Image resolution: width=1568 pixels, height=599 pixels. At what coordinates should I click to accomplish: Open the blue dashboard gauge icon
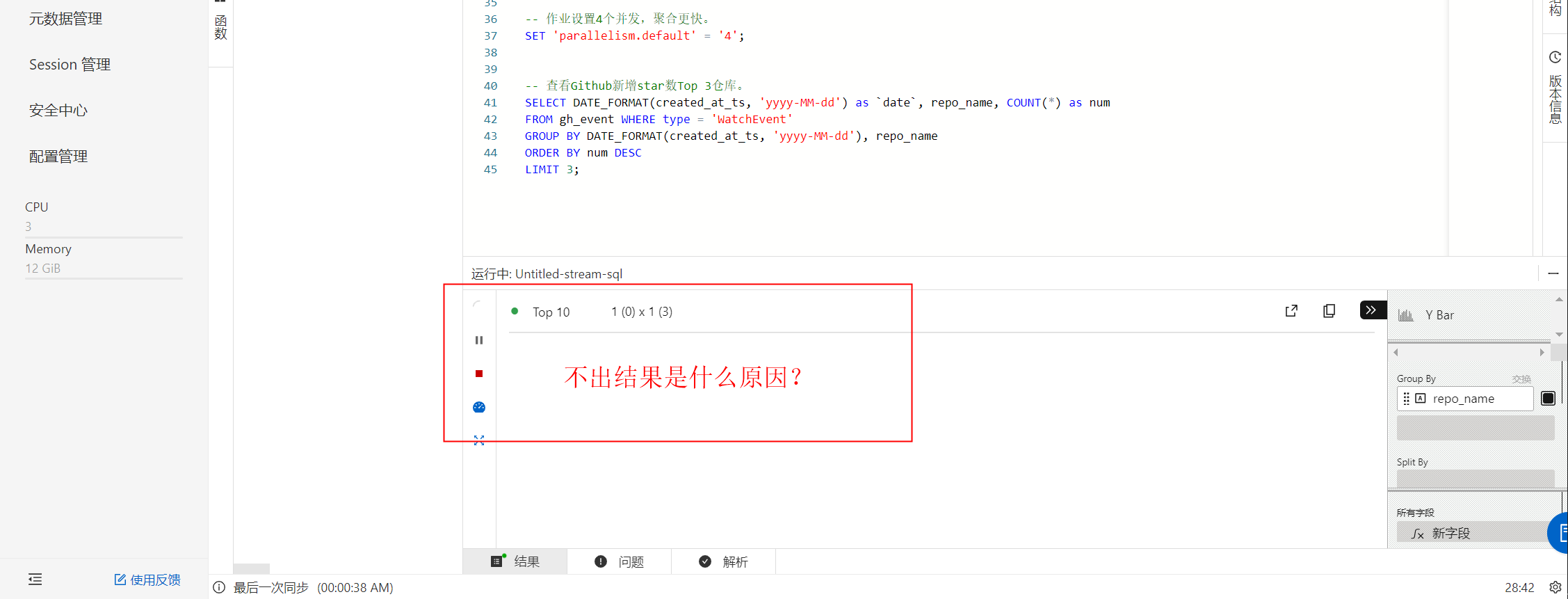(x=479, y=407)
